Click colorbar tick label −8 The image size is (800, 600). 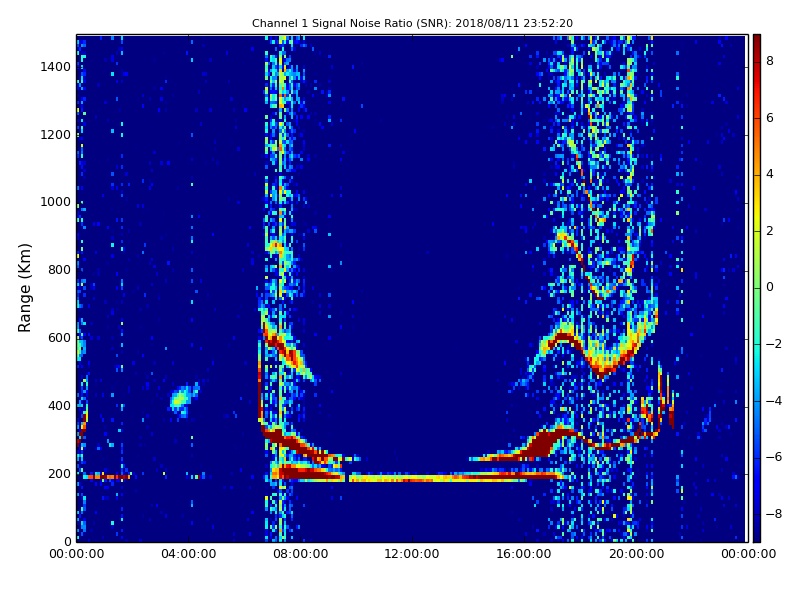(x=773, y=514)
